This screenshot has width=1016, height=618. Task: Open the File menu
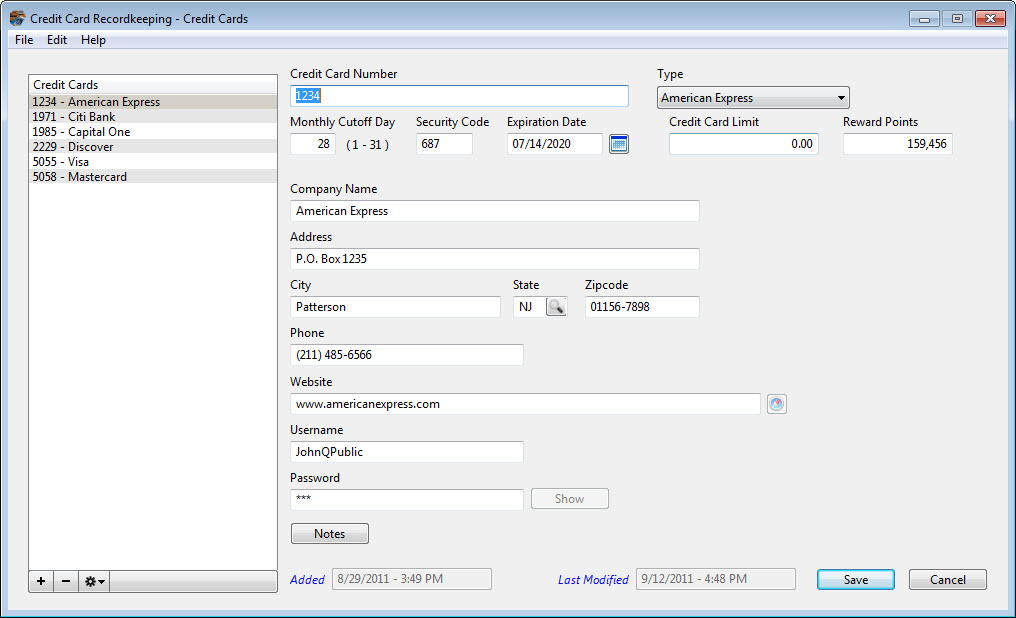coord(24,40)
